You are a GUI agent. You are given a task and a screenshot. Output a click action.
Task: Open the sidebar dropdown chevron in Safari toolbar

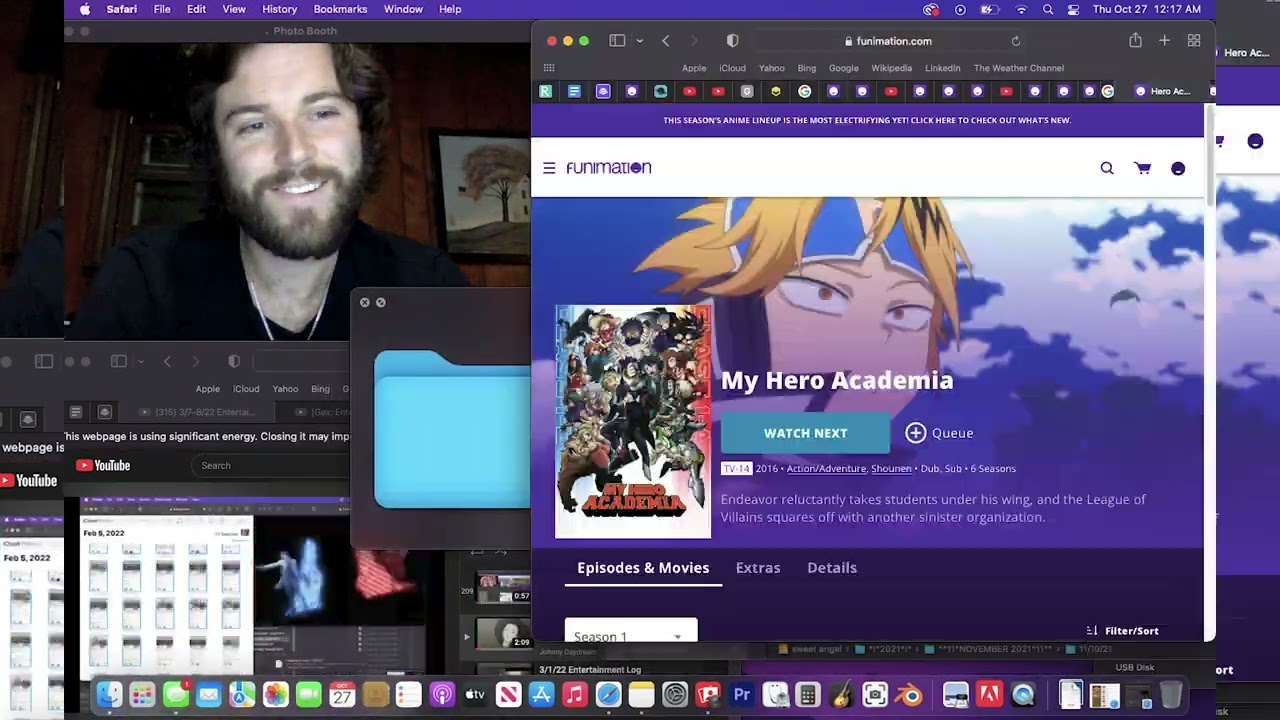[639, 41]
